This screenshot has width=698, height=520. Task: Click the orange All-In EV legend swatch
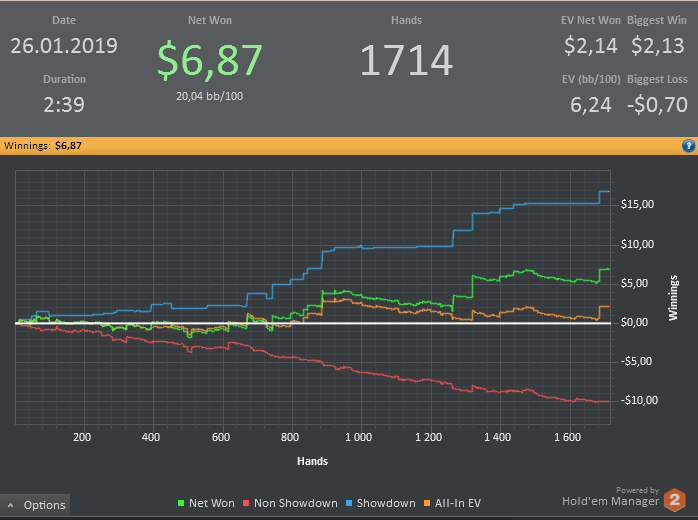click(x=427, y=503)
